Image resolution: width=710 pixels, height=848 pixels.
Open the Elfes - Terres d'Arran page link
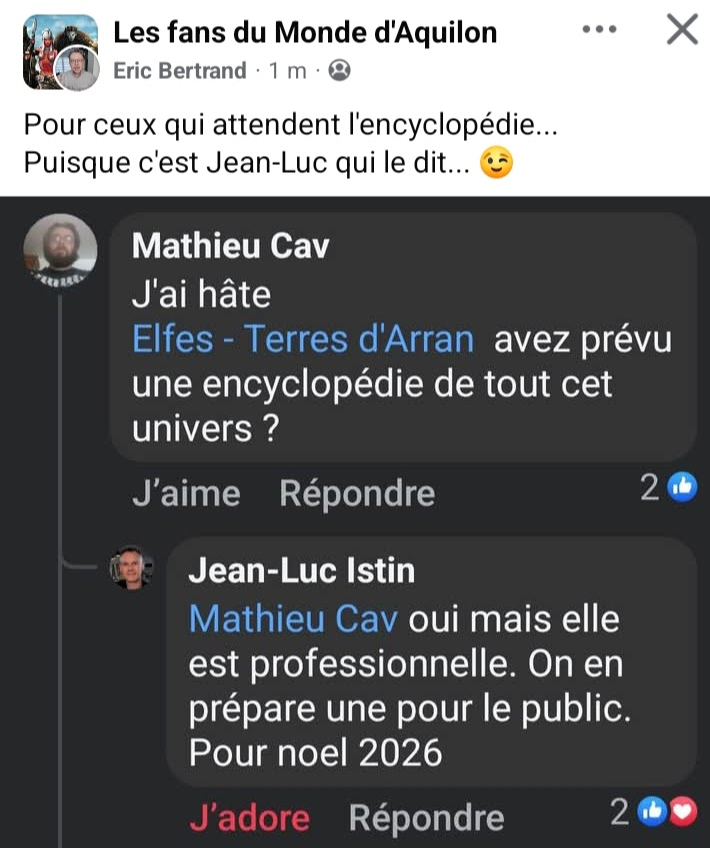[303, 340]
